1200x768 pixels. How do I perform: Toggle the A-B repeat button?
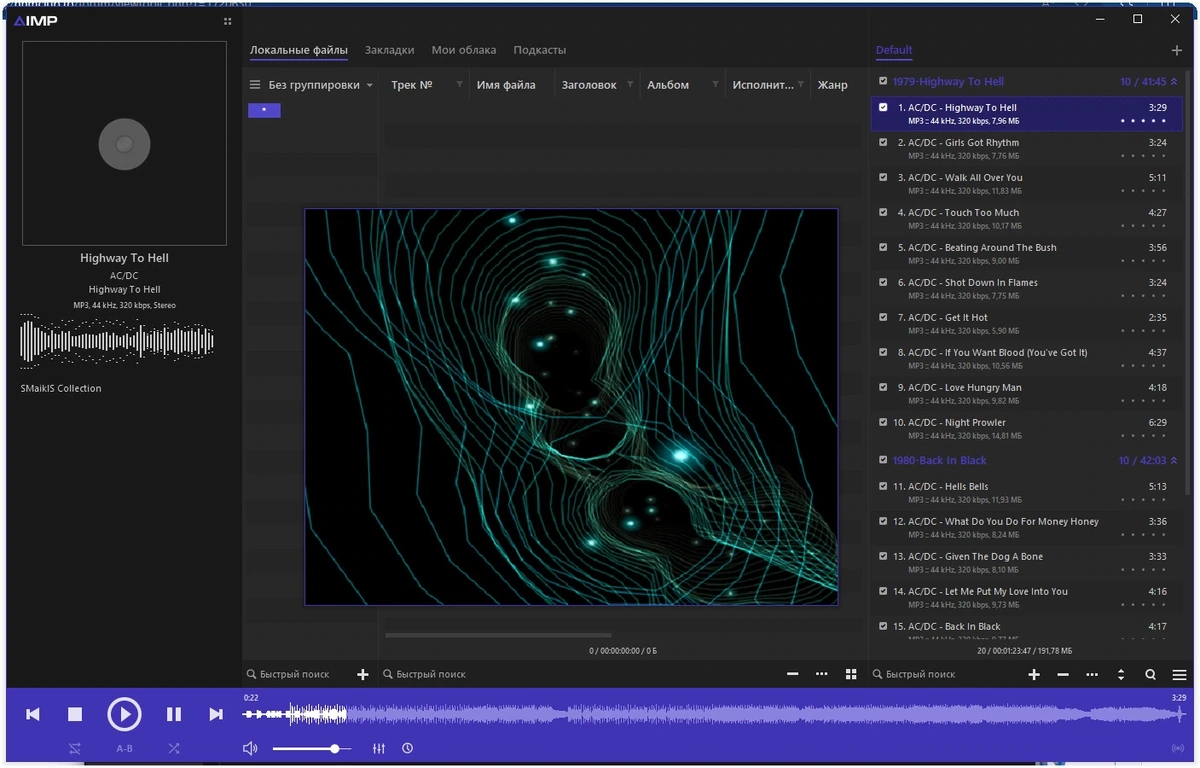coord(124,748)
